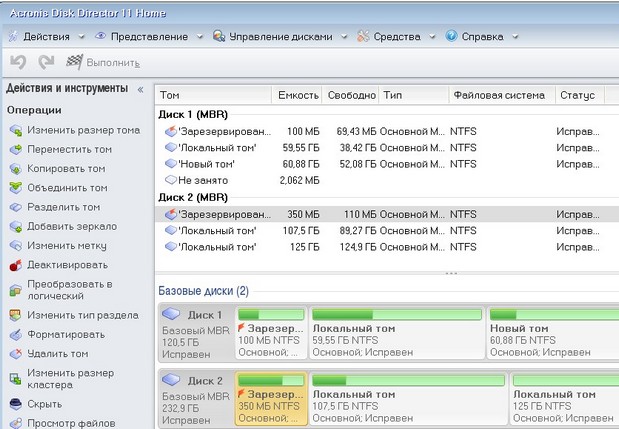This screenshot has width=619, height=429.
Task: Choose Форматировать operation
Action: (66, 335)
